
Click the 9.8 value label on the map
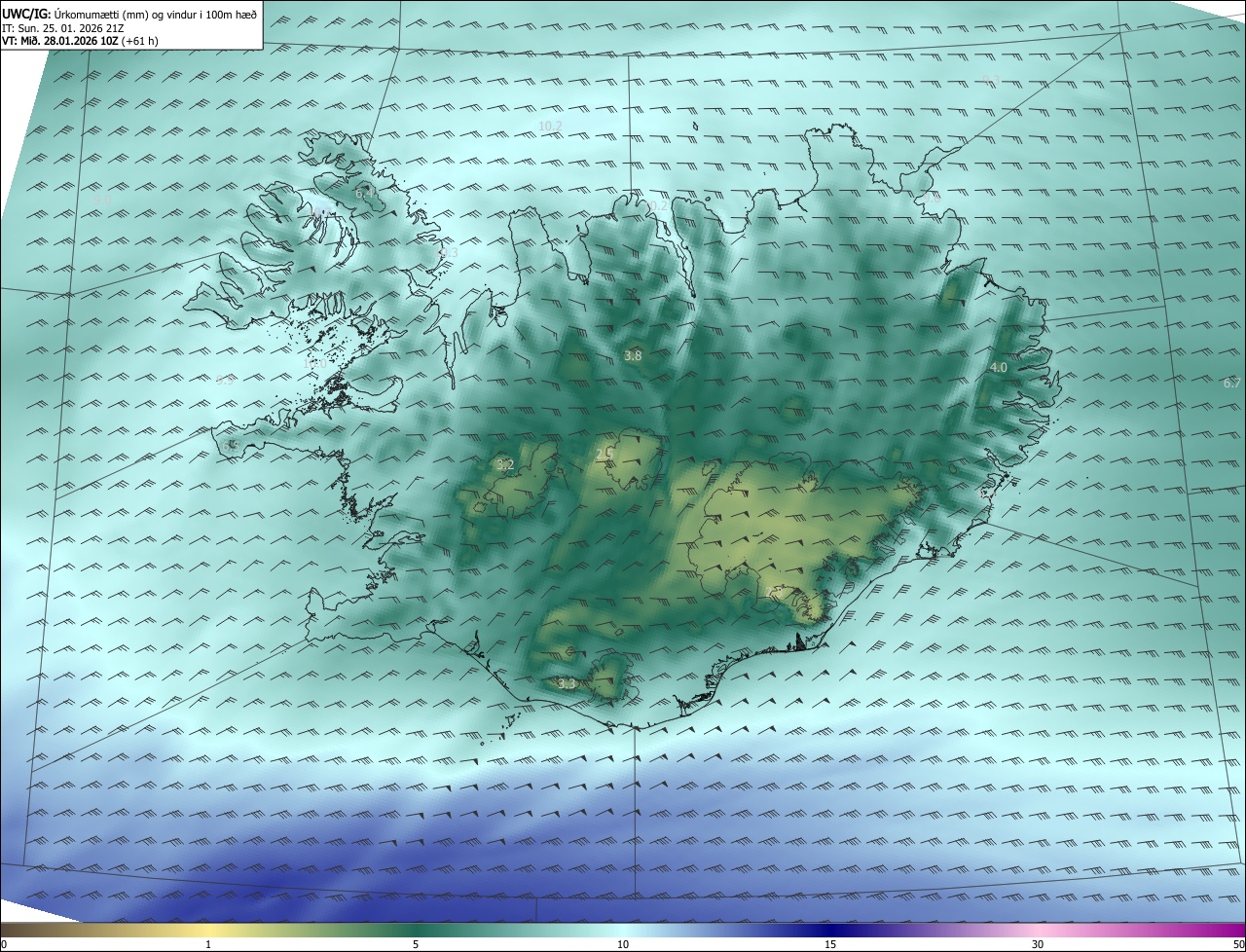click(932, 198)
